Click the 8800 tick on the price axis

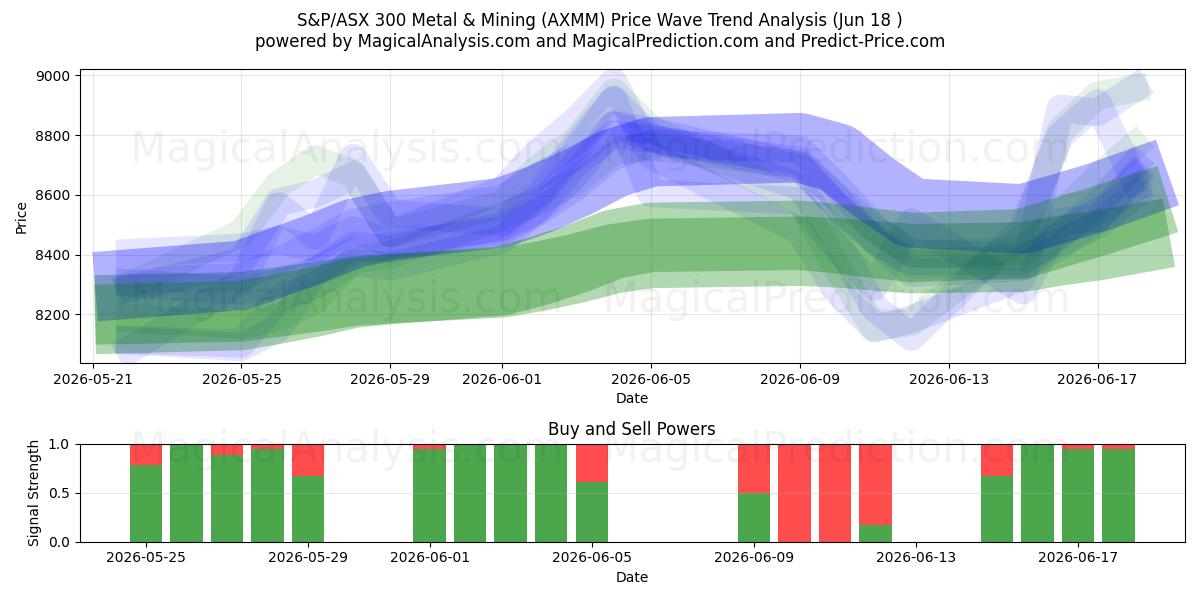pyautogui.click(x=54, y=136)
